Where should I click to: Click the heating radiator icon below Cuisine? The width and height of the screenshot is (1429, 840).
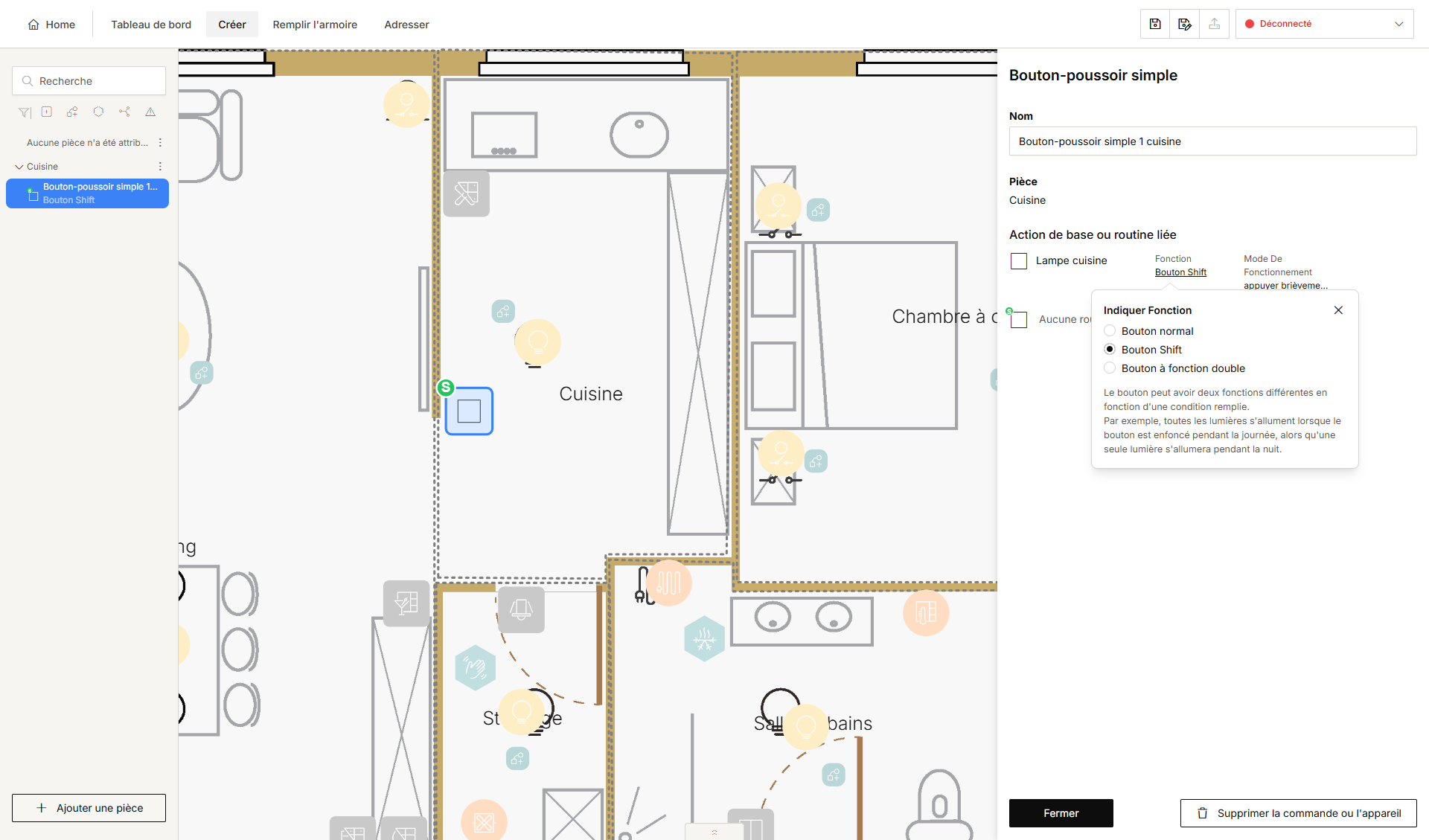pos(668,583)
